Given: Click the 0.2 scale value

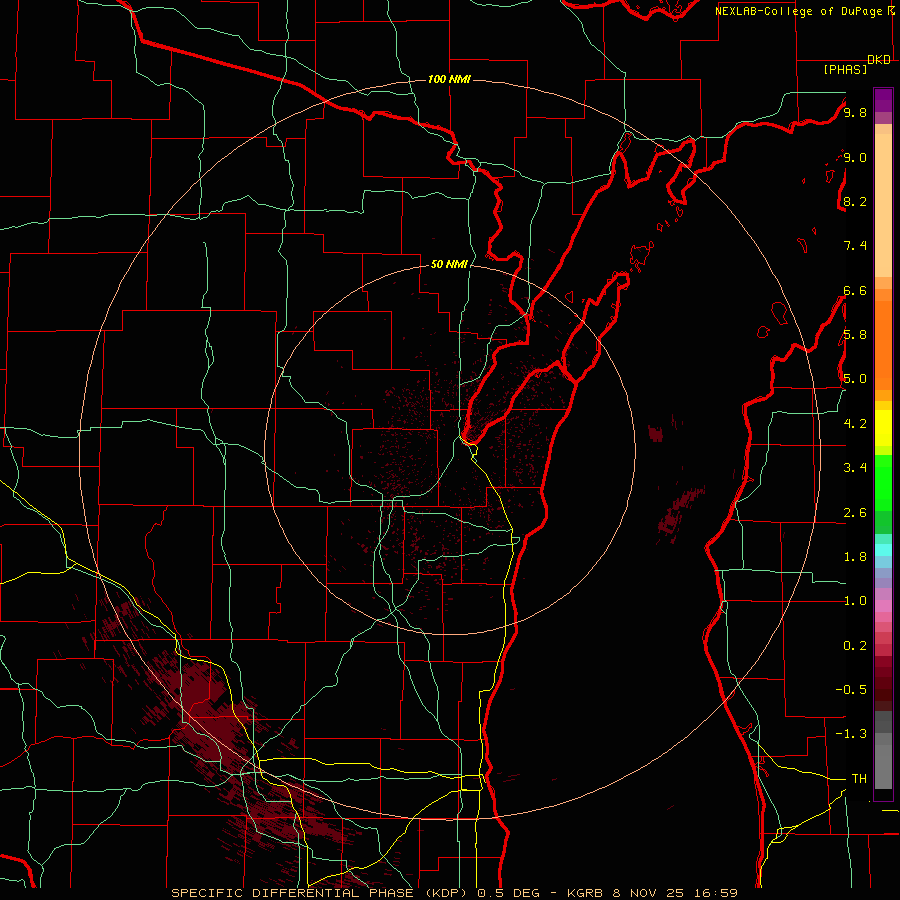Looking at the screenshot, I should click(x=855, y=646).
